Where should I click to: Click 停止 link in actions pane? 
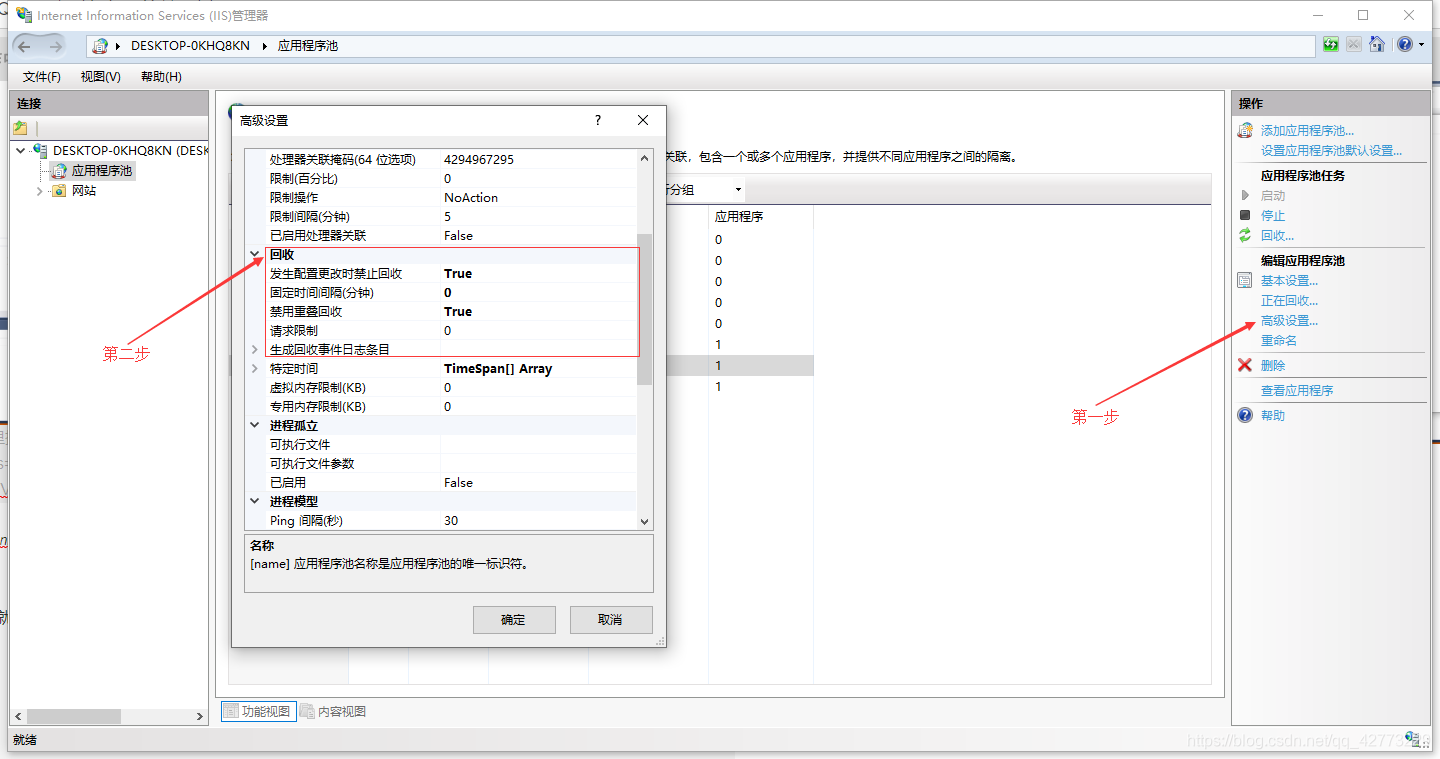(1273, 216)
